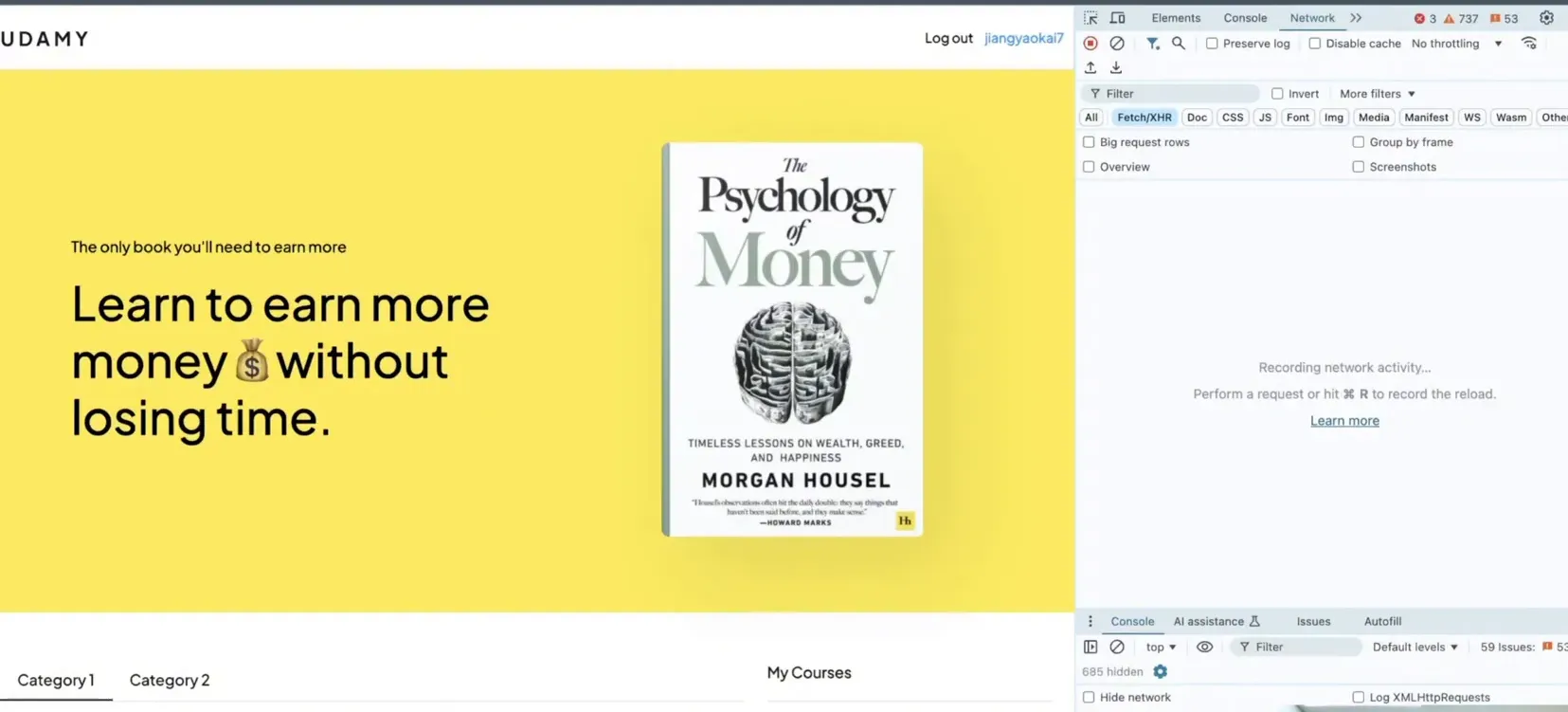Open Default levels dropdown
The image size is (1568, 712).
[1415, 647]
